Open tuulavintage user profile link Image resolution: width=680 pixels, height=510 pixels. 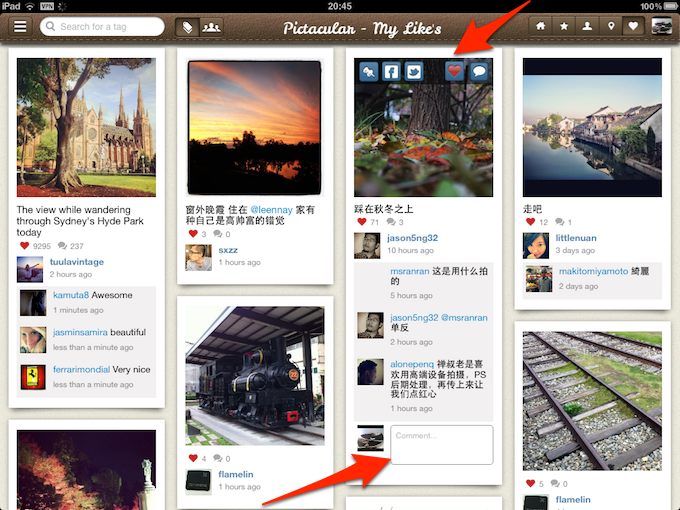tap(77, 262)
